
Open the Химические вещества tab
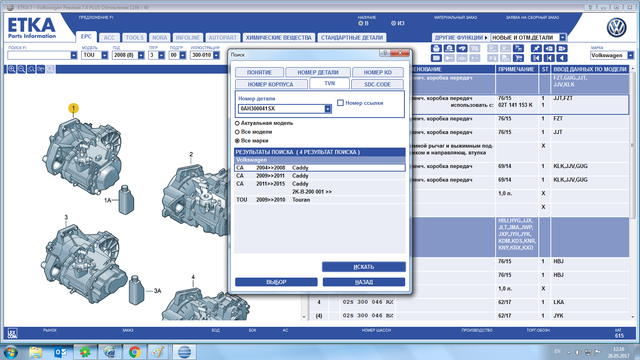(x=278, y=38)
